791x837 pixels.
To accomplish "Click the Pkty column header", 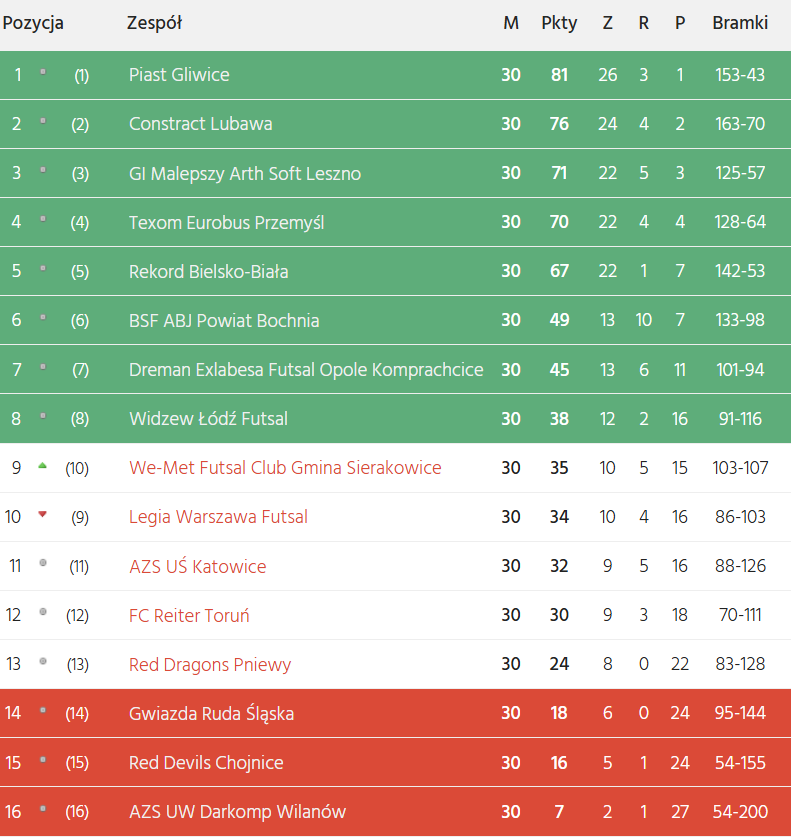I will coord(559,23).
